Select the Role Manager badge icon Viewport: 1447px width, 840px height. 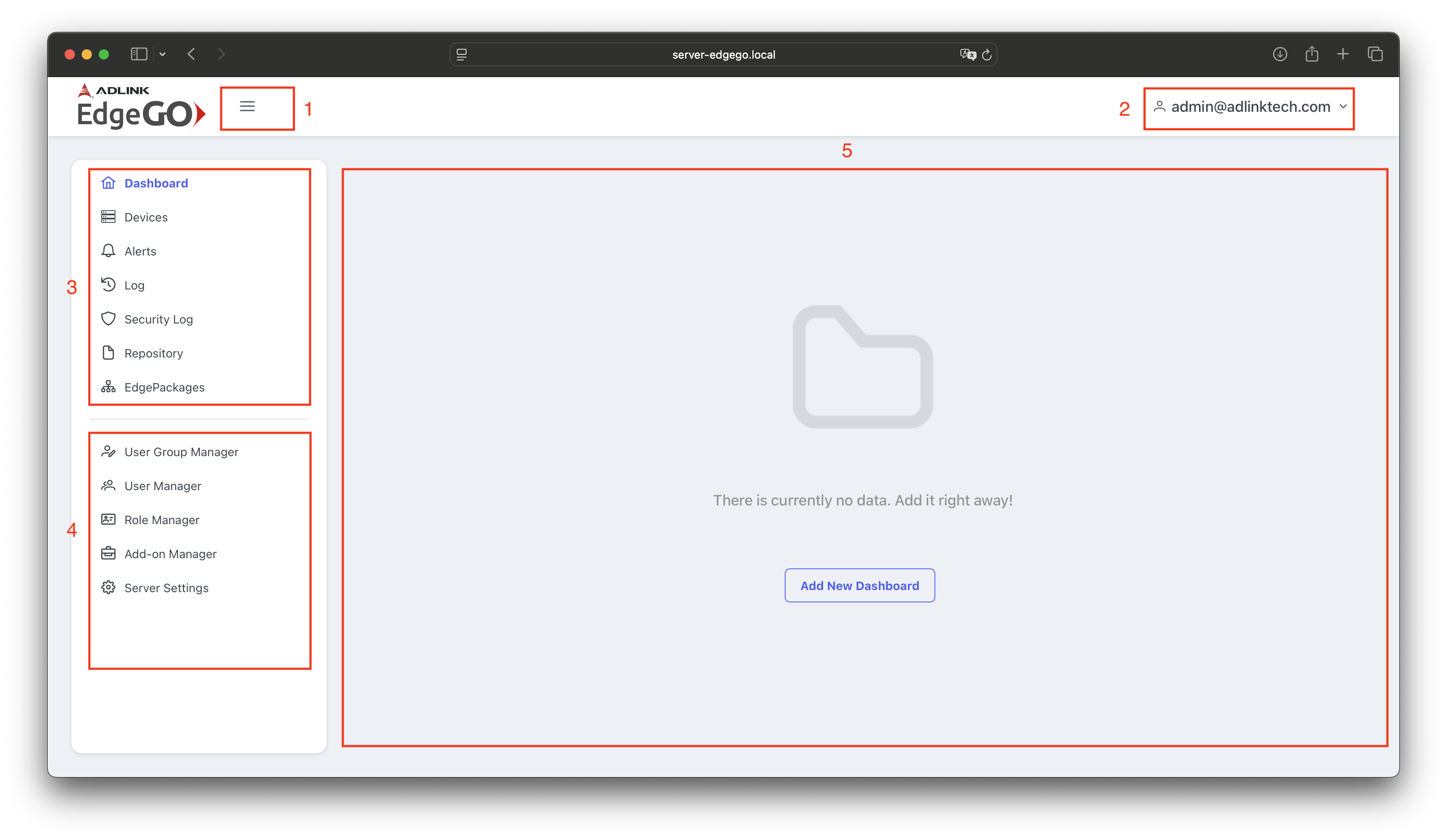click(x=108, y=519)
